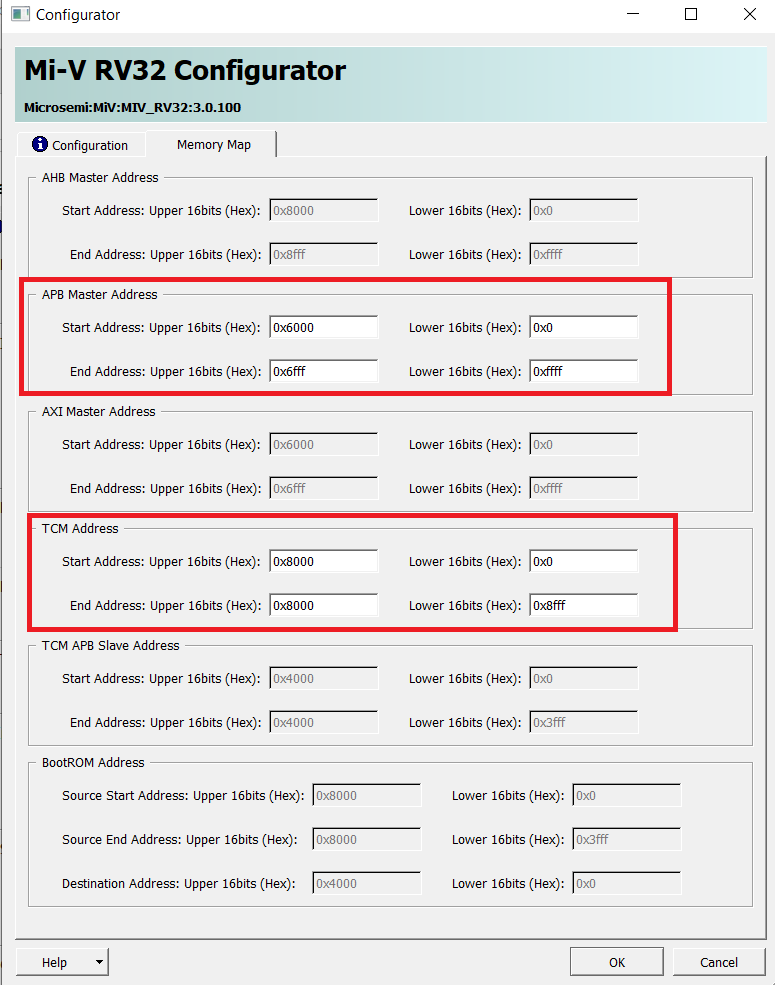Click the info icon on Configuration tab
The width and height of the screenshot is (775, 985).
coord(40,144)
